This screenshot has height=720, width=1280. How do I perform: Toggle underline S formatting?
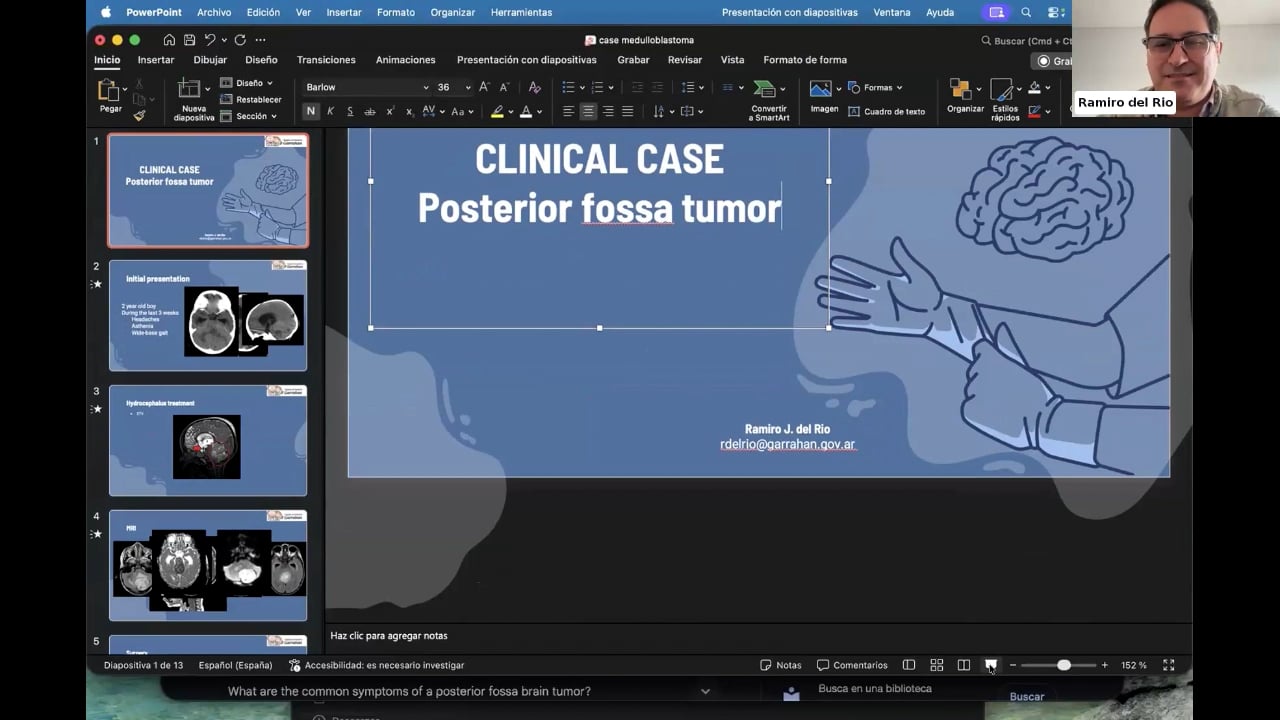click(x=350, y=111)
